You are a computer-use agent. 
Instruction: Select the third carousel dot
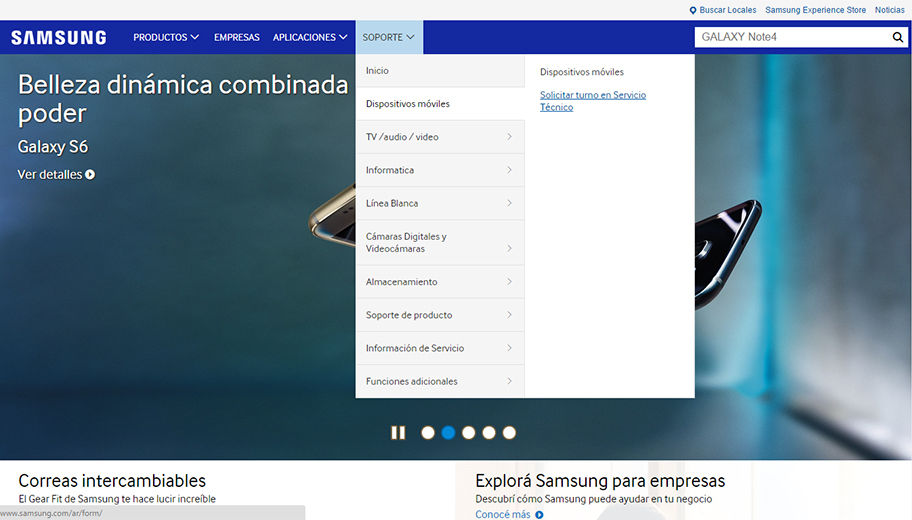pos(469,433)
